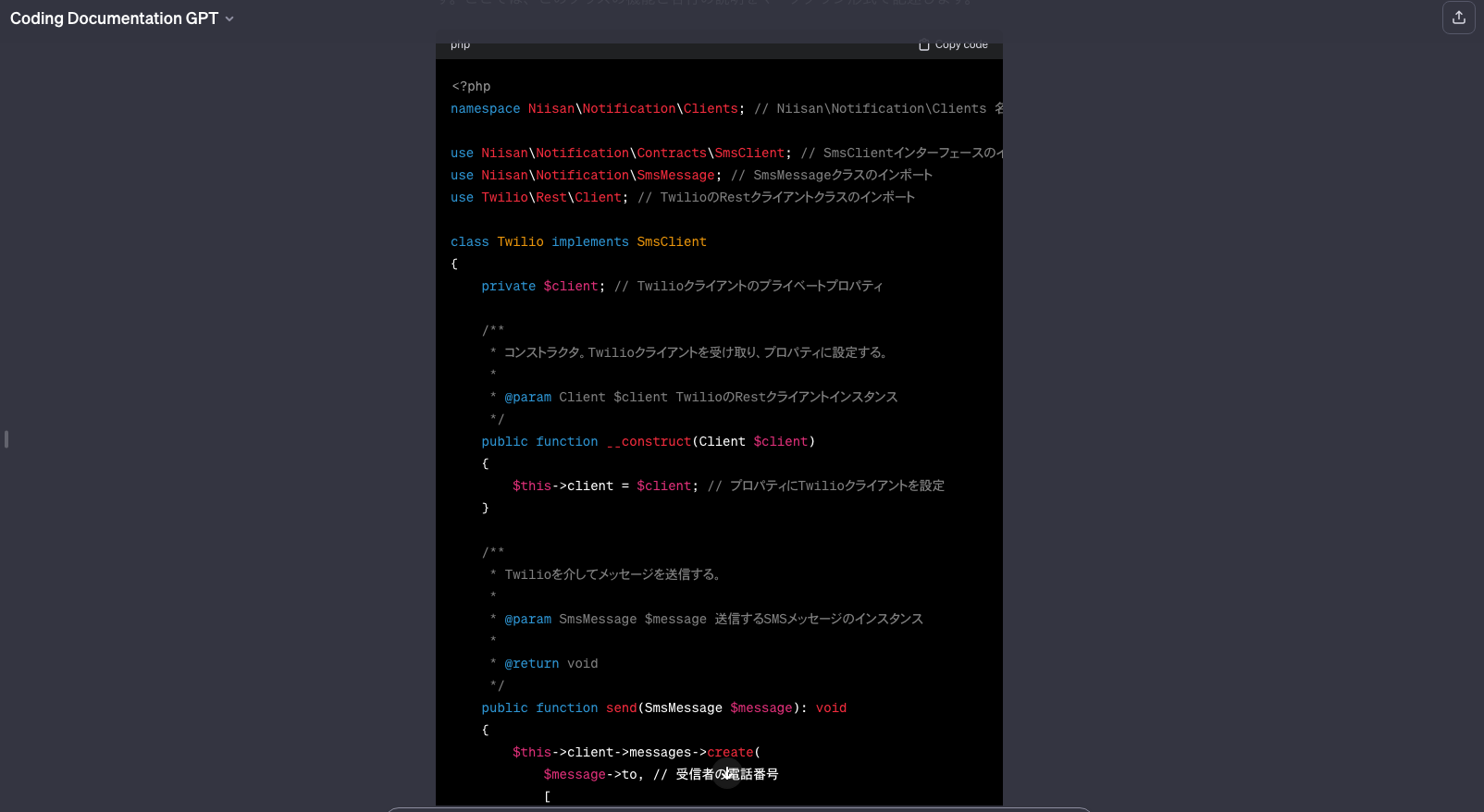Click the share conversation icon

coord(1459,18)
